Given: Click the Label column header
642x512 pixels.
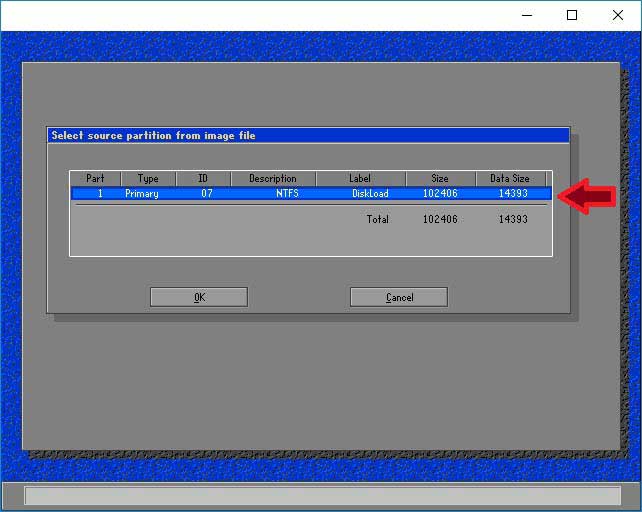Looking at the screenshot, I should tap(360, 179).
